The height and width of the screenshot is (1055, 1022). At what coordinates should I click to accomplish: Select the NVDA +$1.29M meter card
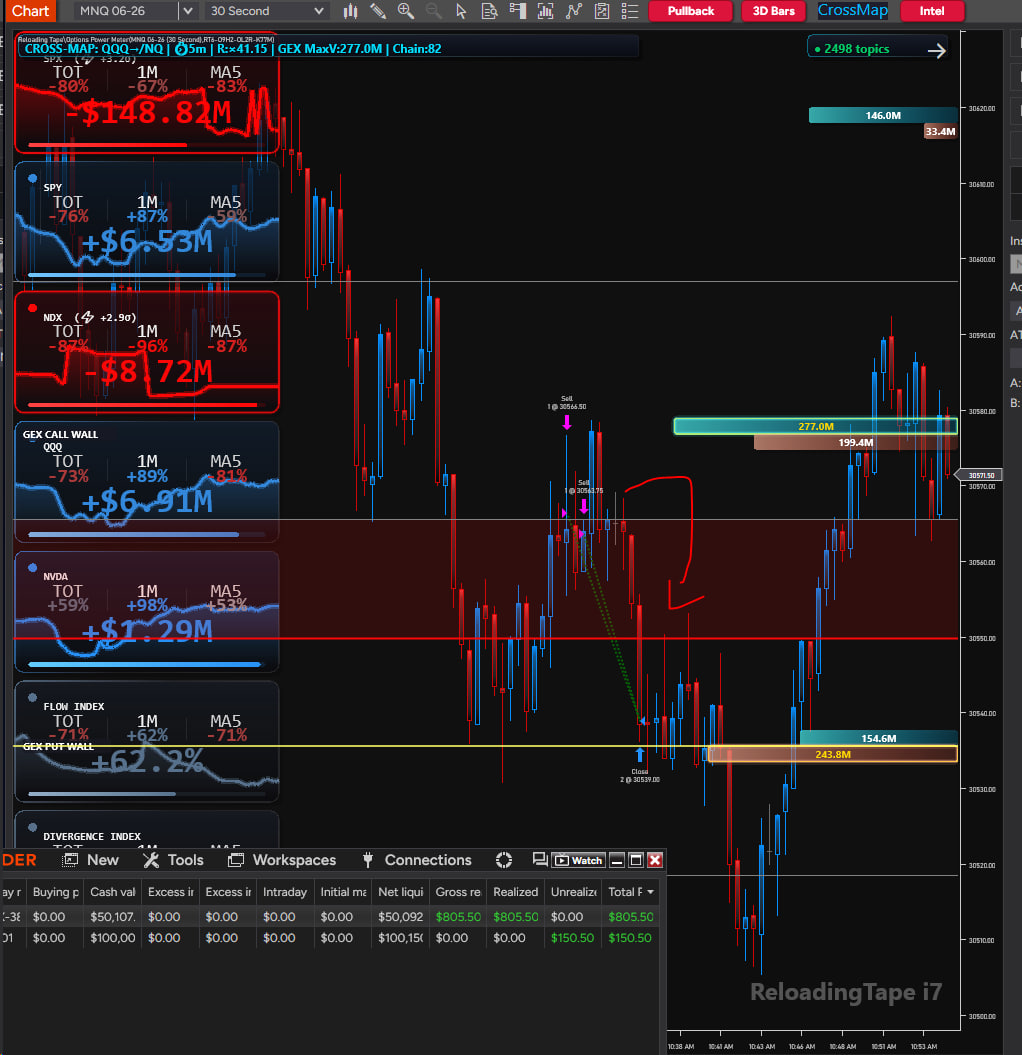coord(147,612)
